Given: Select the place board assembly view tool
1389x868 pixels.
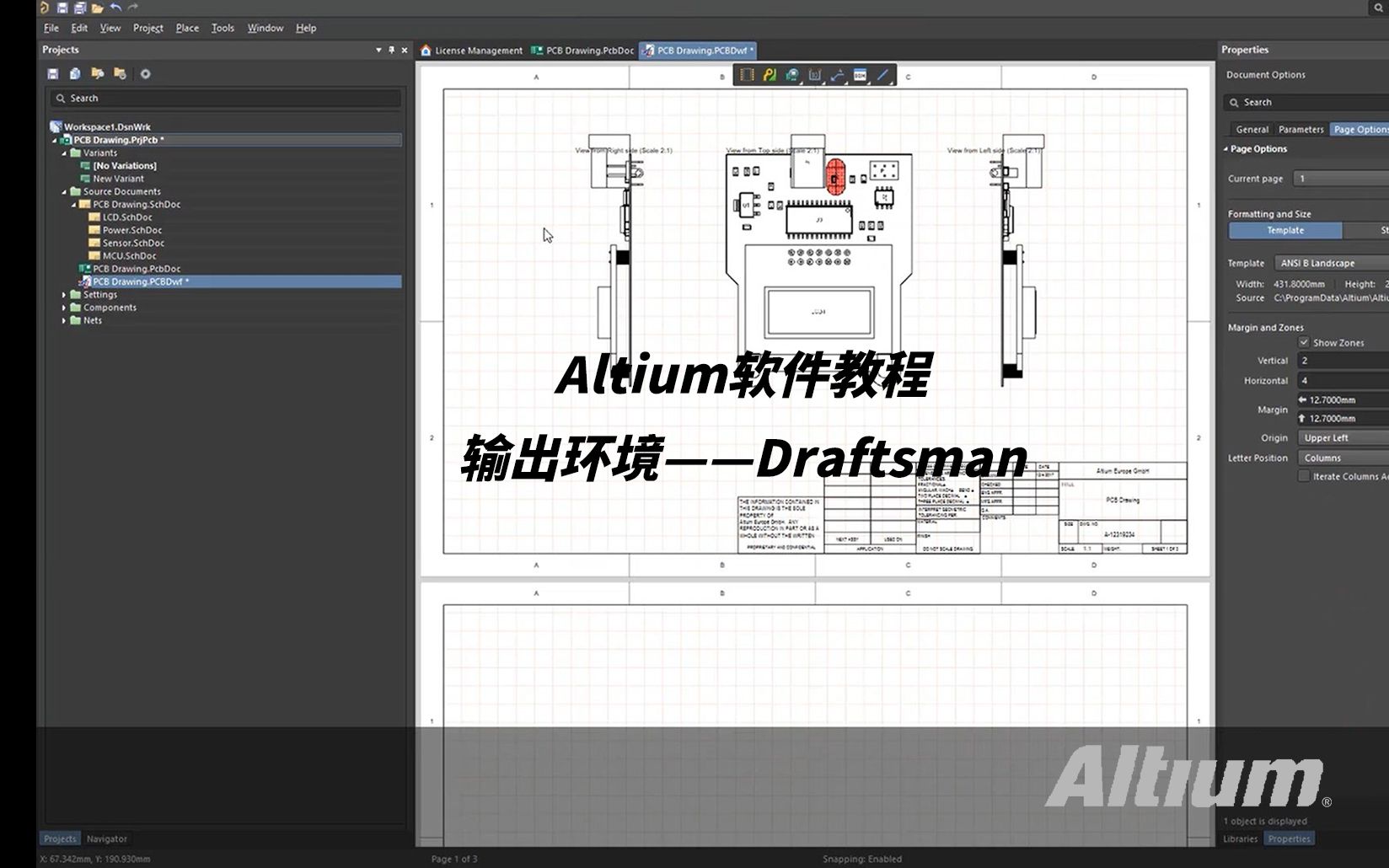Looking at the screenshot, I should (x=746, y=74).
